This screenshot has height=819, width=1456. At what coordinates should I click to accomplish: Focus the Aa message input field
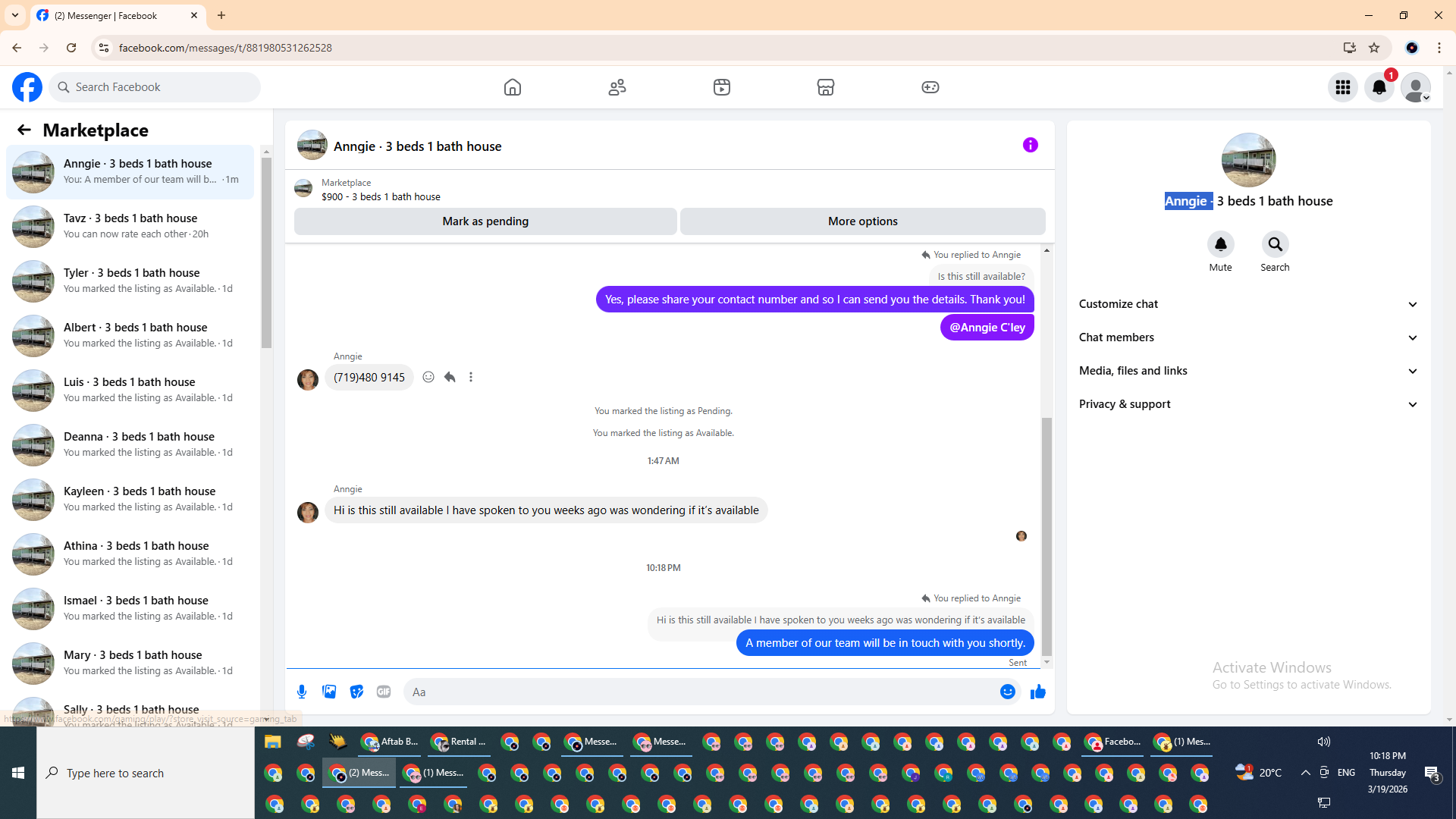698,692
